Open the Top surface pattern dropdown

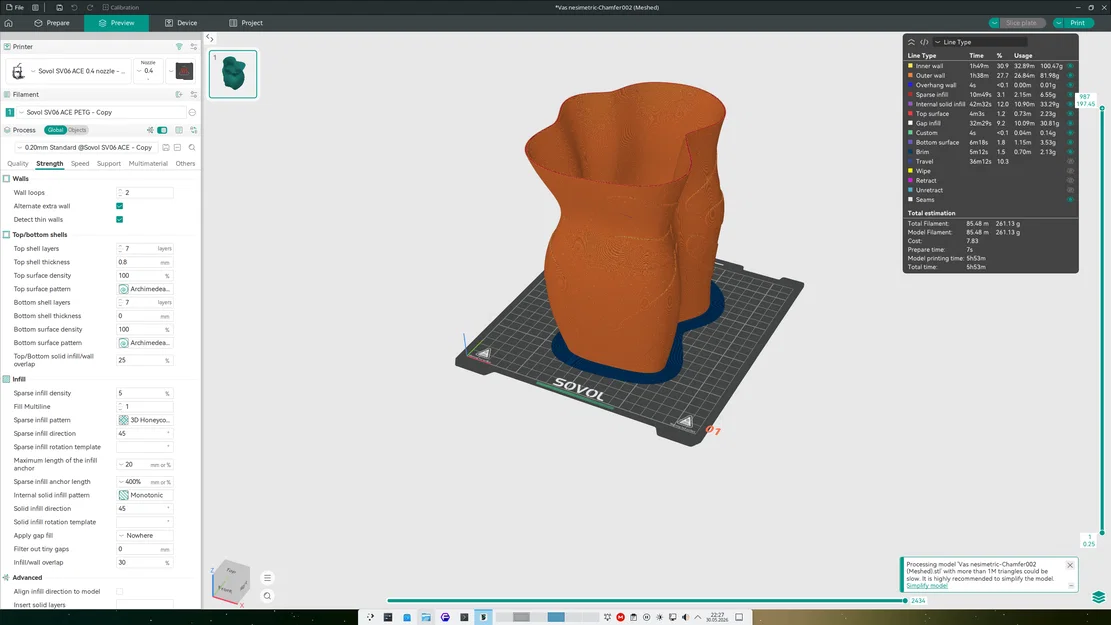click(145, 289)
